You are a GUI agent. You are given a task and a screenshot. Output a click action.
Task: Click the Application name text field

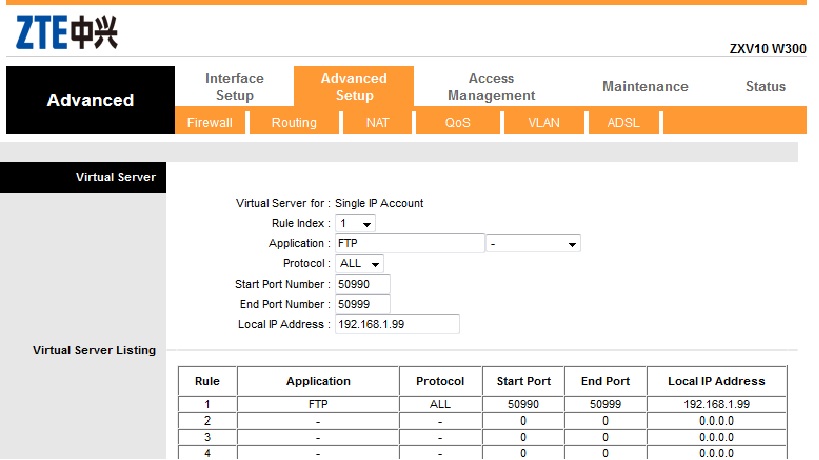(409, 243)
